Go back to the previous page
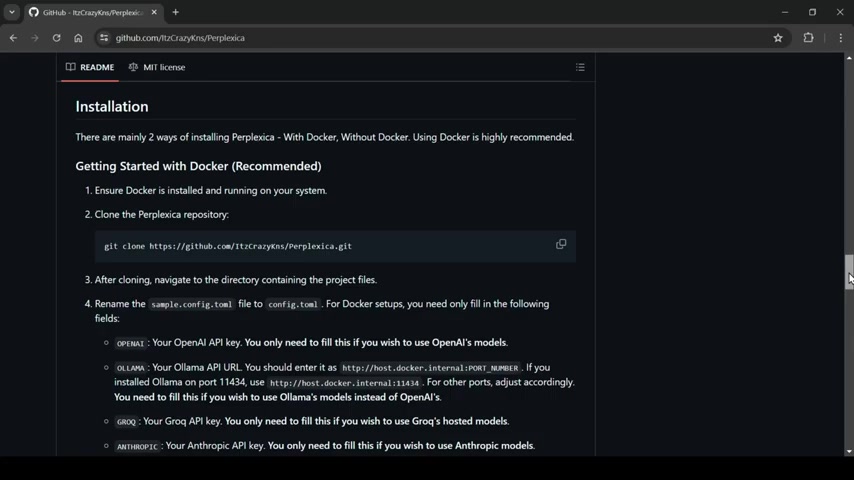The height and width of the screenshot is (480, 854). click(x=13, y=38)
